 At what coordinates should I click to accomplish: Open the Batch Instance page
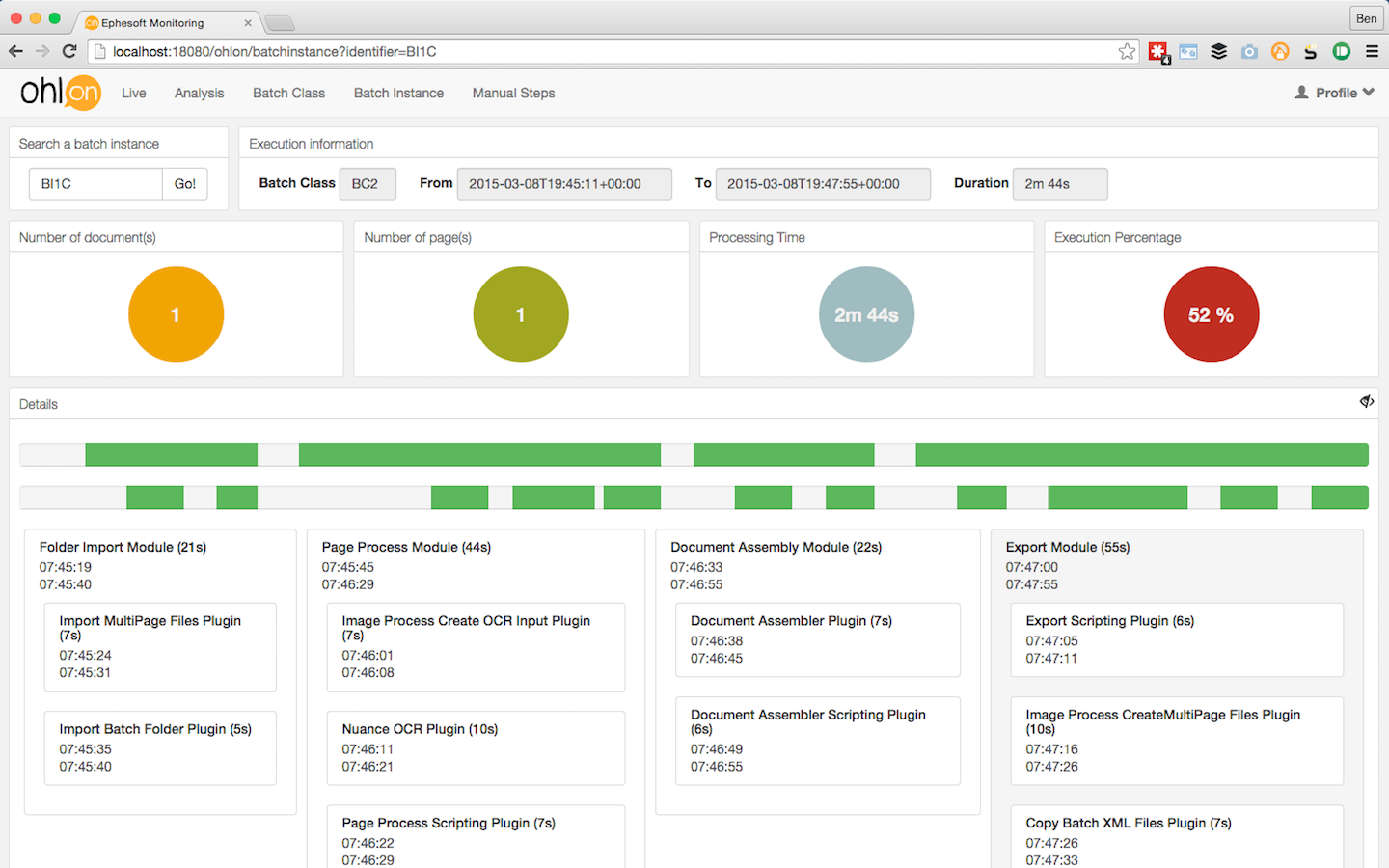tap(398, 93)
